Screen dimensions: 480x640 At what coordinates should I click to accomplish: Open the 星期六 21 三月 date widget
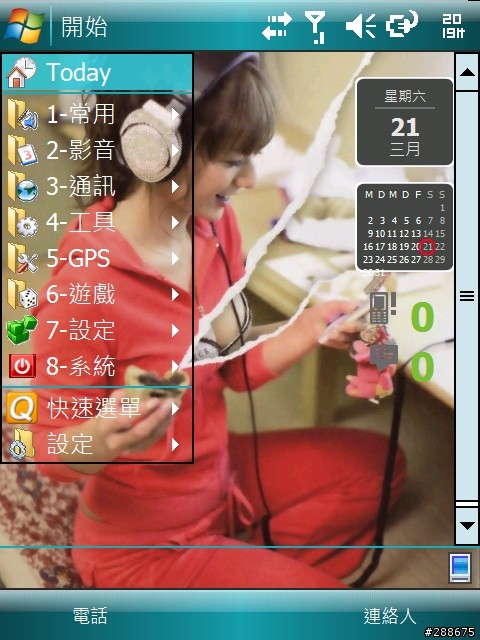(x=404, y=122)
